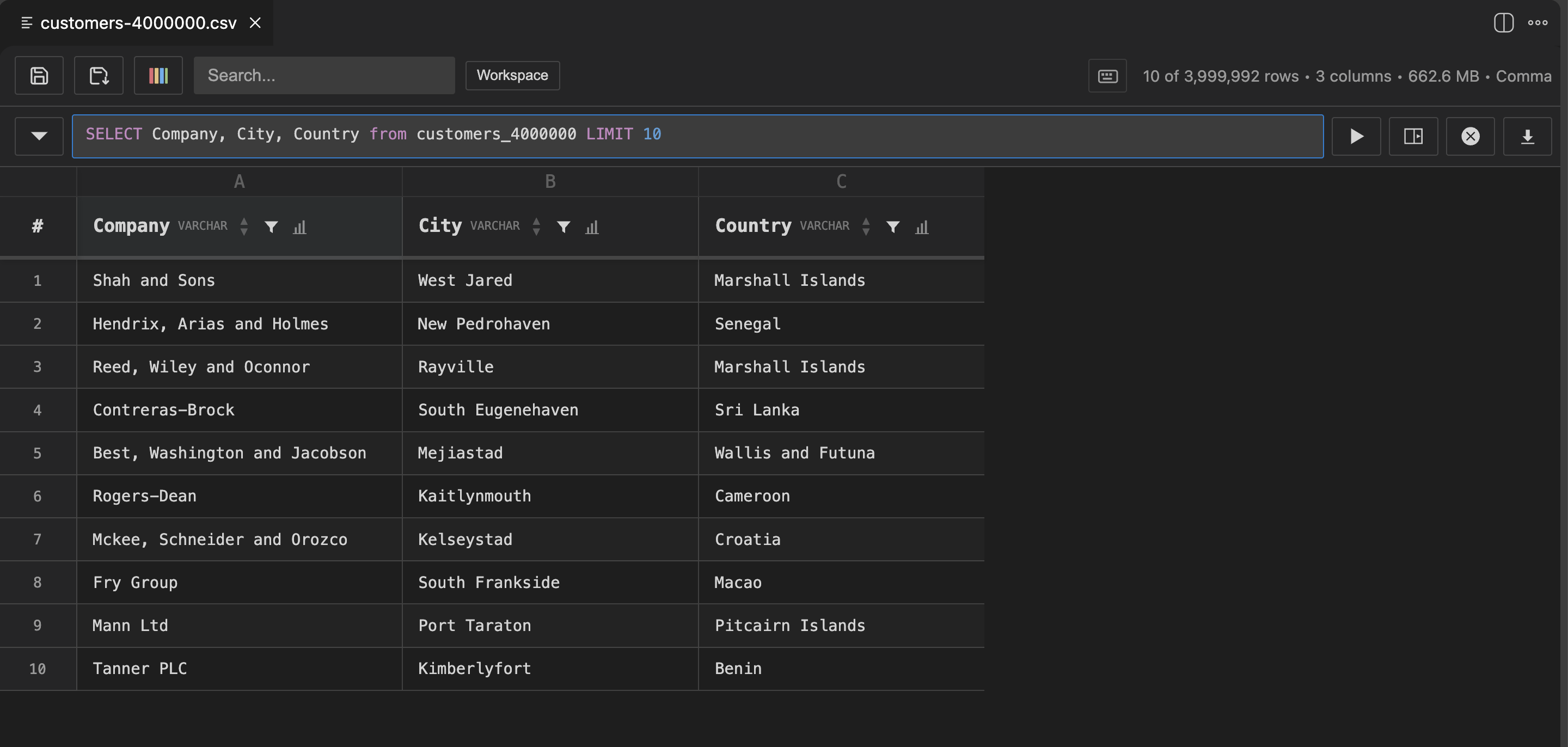The image size is (1568, 747).
Task: Select the cell 'Reed, Wiley and Oconnor'
Action: click(x=239, y=367)
